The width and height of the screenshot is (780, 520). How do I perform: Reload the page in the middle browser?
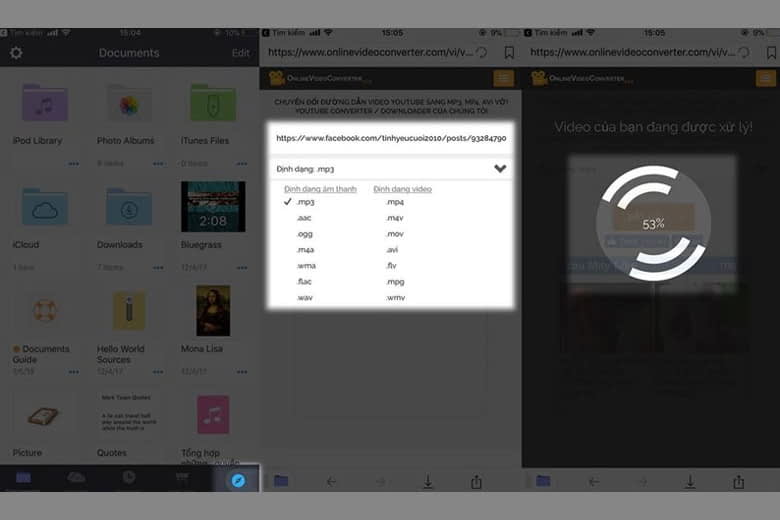(482, 53)
